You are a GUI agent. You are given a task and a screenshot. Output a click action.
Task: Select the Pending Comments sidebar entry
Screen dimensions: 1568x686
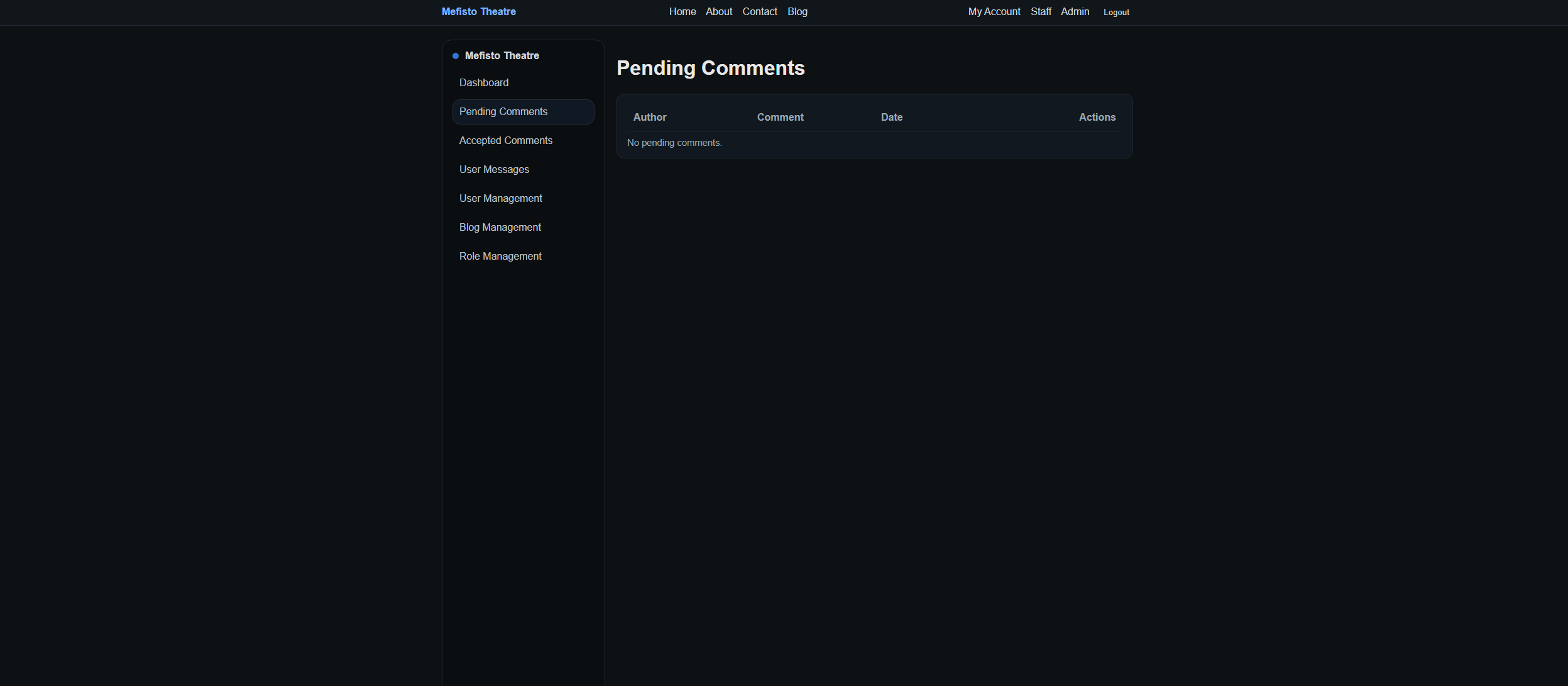pos(503,111)
